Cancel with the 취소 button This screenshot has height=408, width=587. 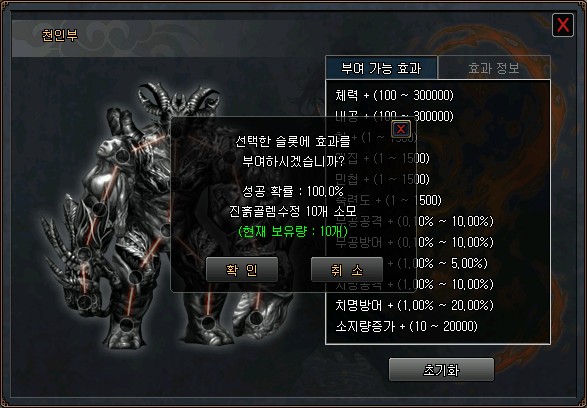[347, 270]
